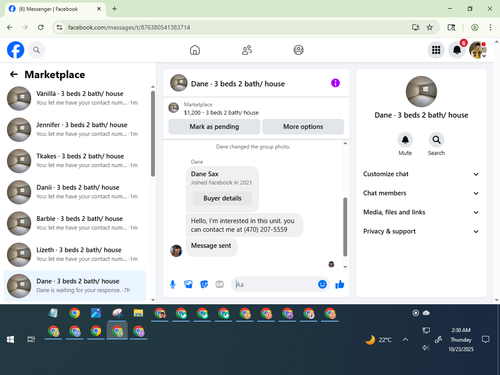Expand Privacy & support section
The image size is (500, 375).
coord(421,231)
